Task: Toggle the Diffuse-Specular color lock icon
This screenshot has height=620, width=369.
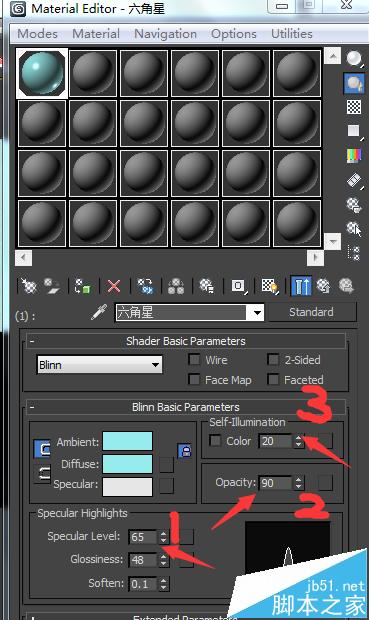Action: [42, 473]
